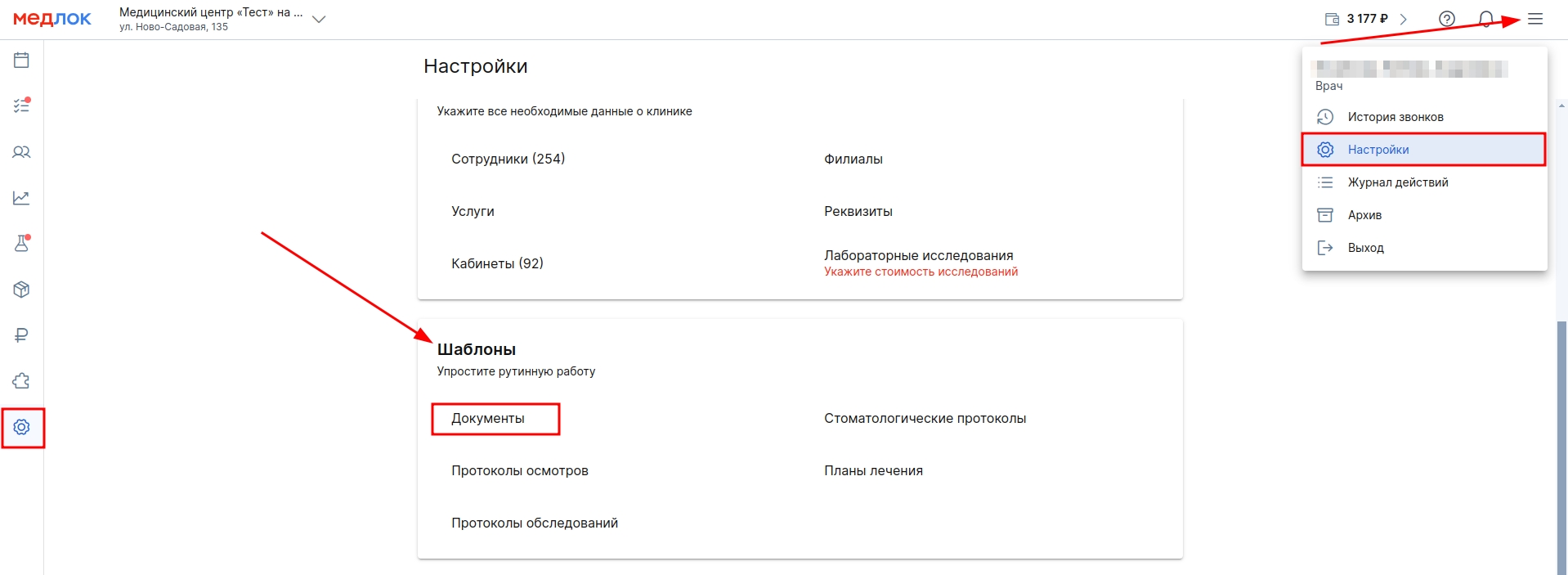This screenshot has width=1568, height=575.
Task: Open the warehouse box sidebar icon
Action: click(x=21, y=290)
